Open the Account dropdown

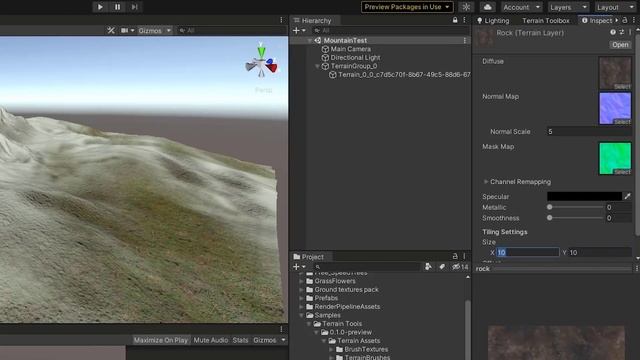tap(521, 7)
